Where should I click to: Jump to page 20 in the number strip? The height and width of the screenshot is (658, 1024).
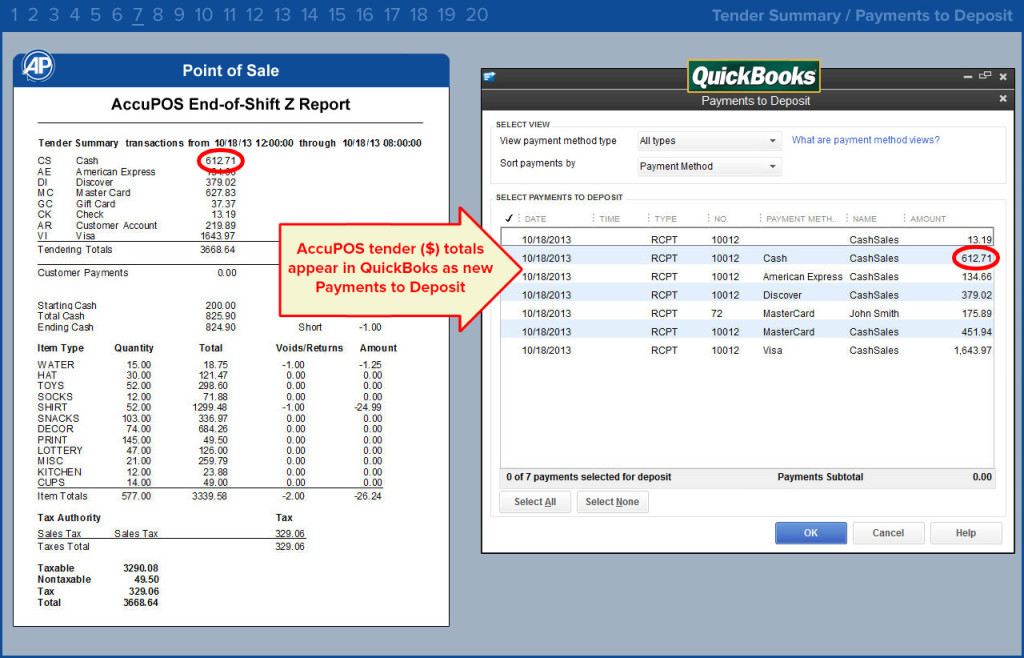pyautogui.click(x=477, y=14)
